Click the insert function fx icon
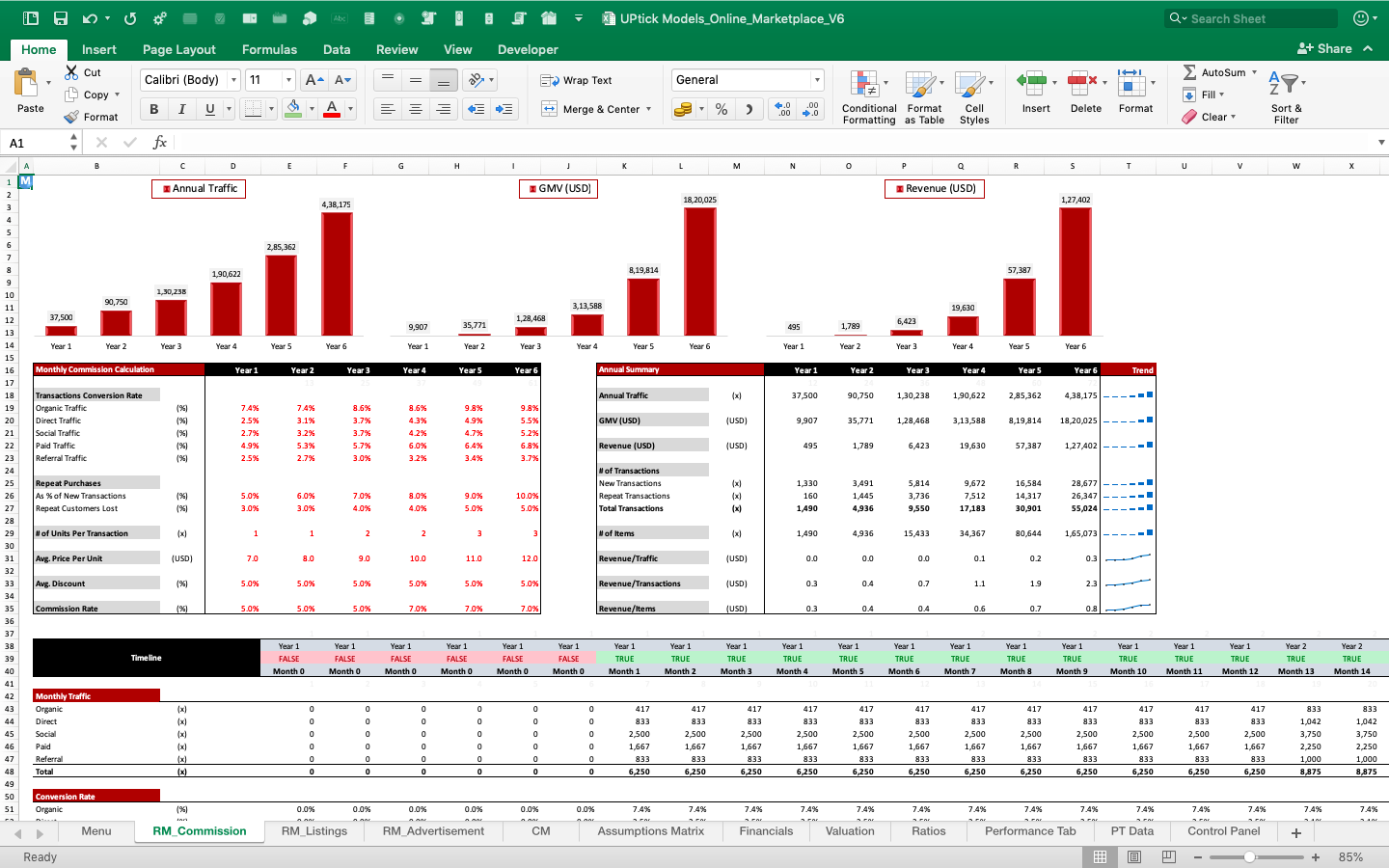 [x=160, y=143]
